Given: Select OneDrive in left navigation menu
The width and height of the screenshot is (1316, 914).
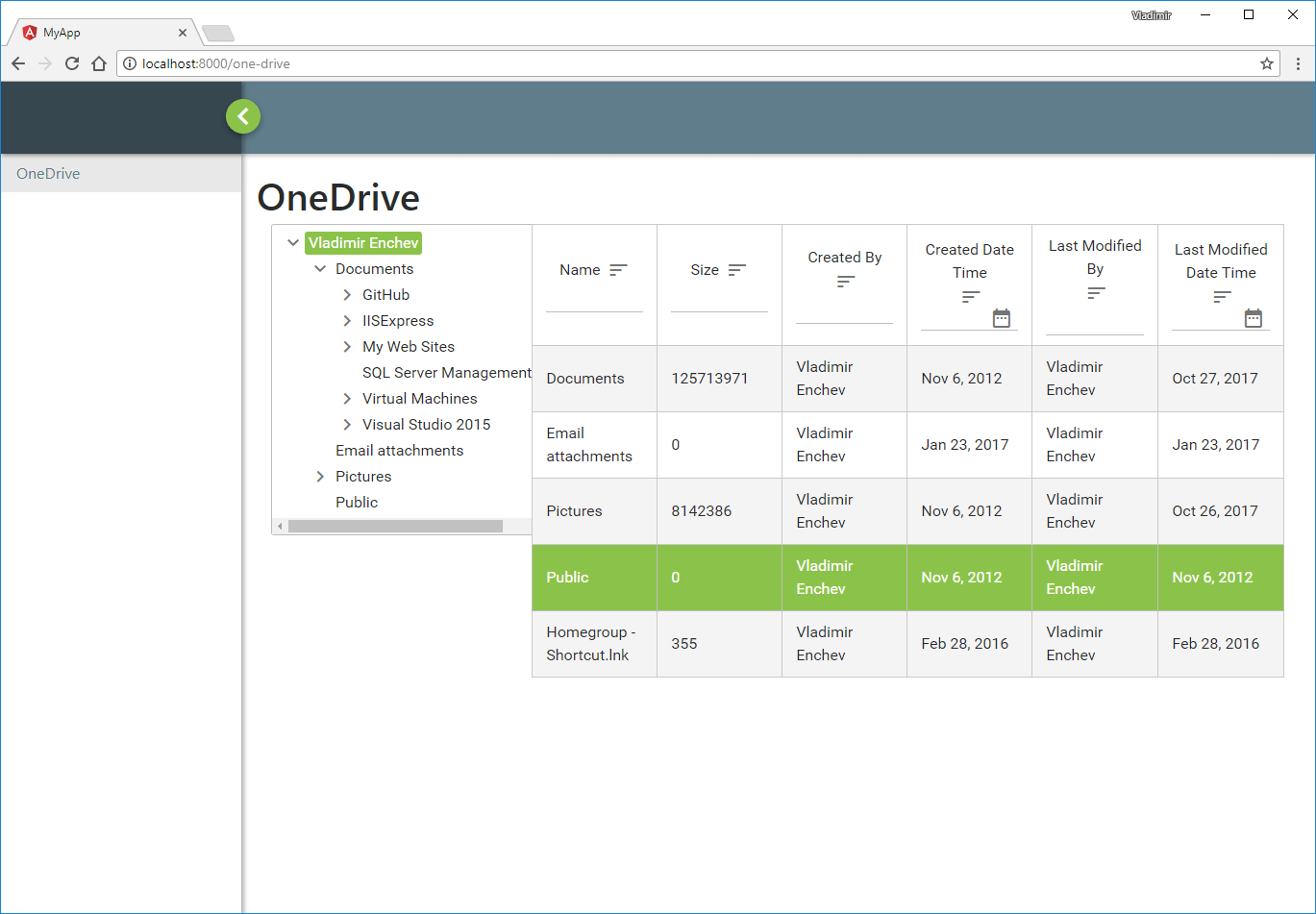Looking at the screenshot, I should (48, 174).
